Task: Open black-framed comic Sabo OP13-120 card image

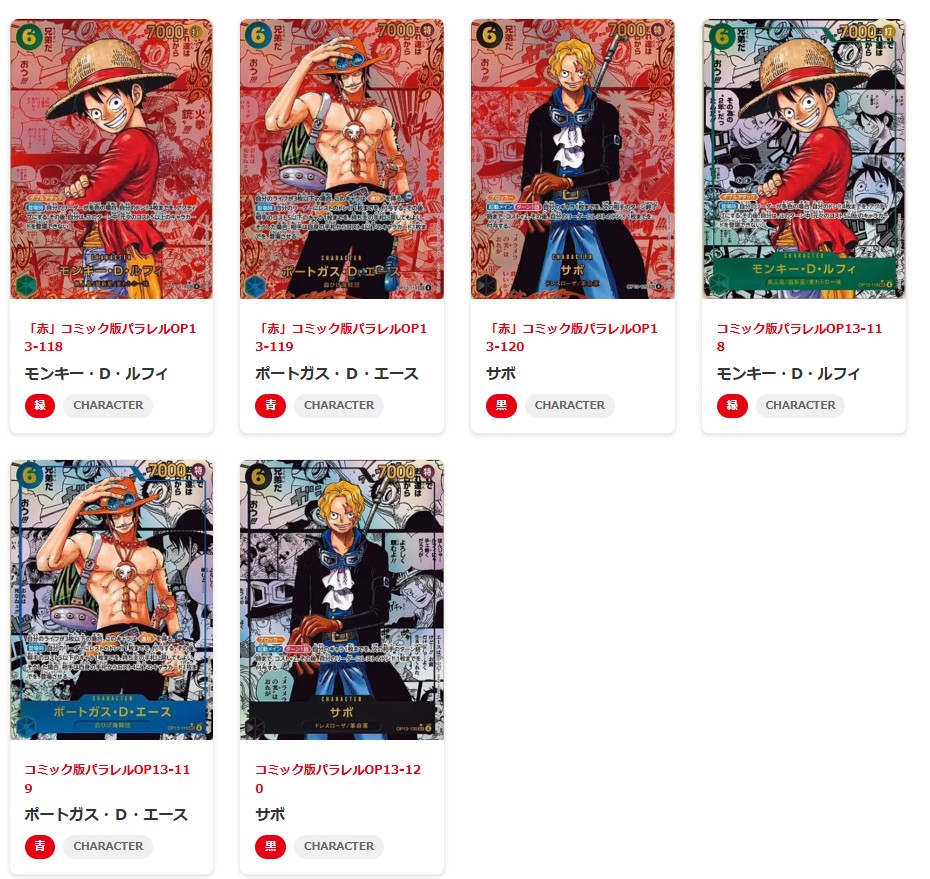Action: point(342,600)
